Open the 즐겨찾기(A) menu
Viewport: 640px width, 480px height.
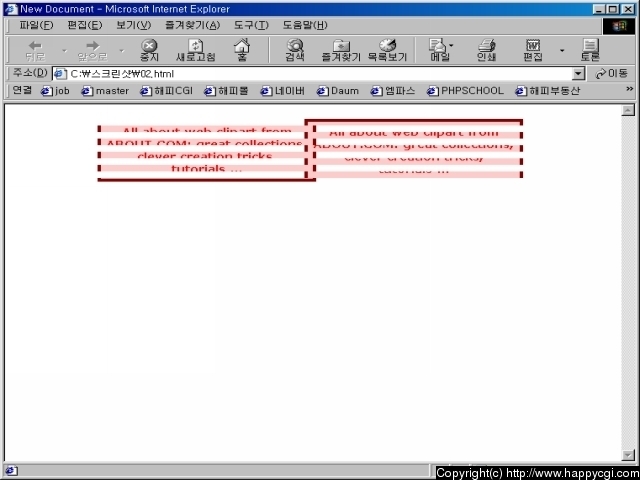[x=192, y=25]
